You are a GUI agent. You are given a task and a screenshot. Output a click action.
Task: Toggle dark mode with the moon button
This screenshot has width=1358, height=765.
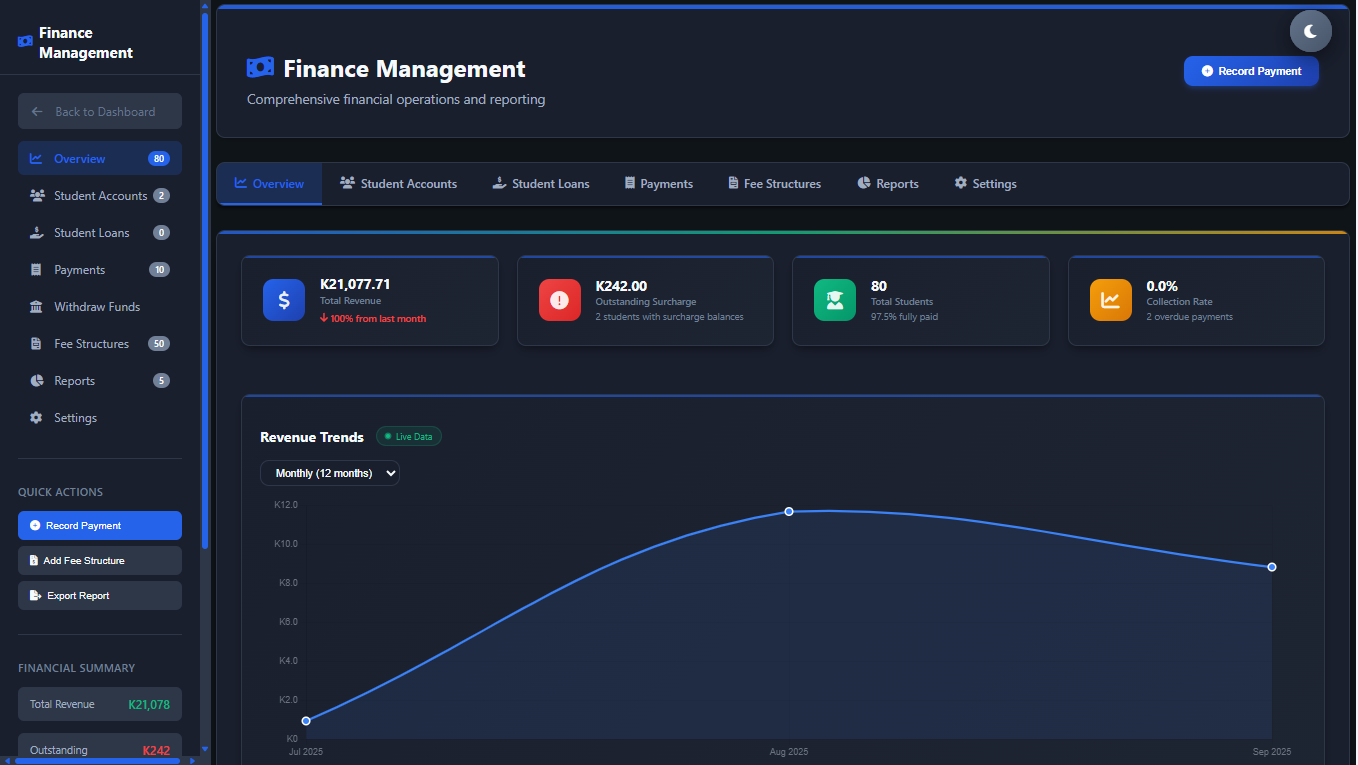click(x=1310, y=31)
